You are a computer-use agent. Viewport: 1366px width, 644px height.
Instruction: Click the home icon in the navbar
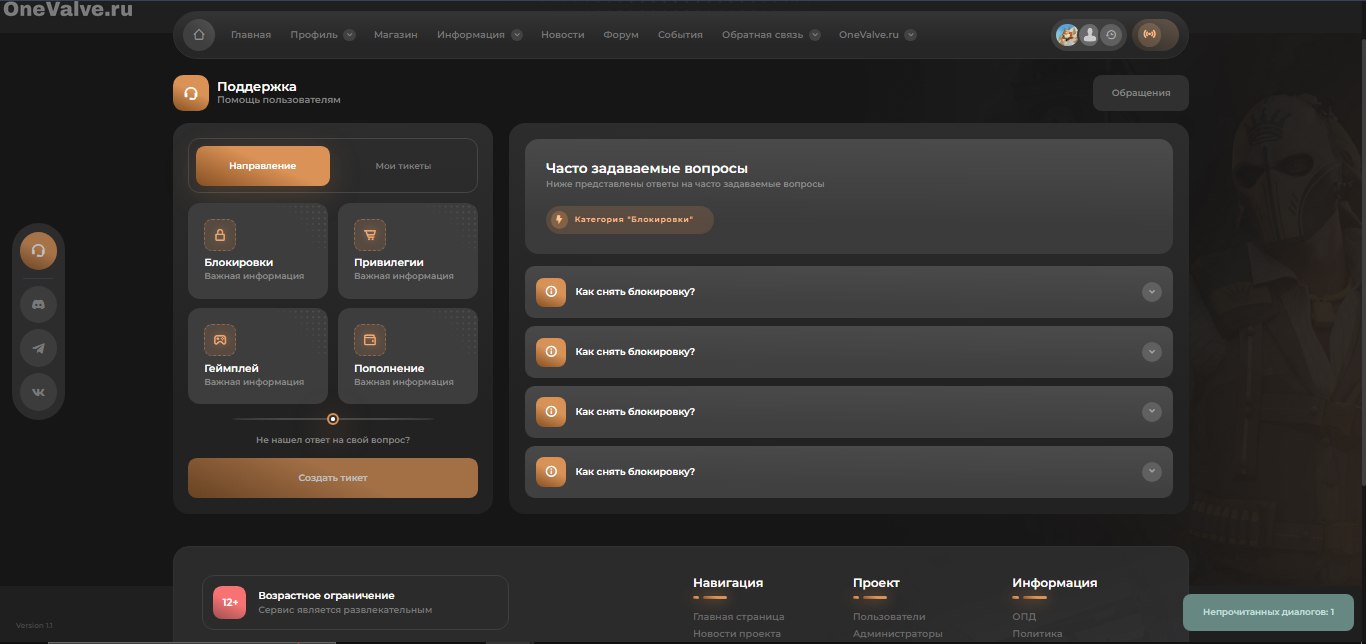199,35
